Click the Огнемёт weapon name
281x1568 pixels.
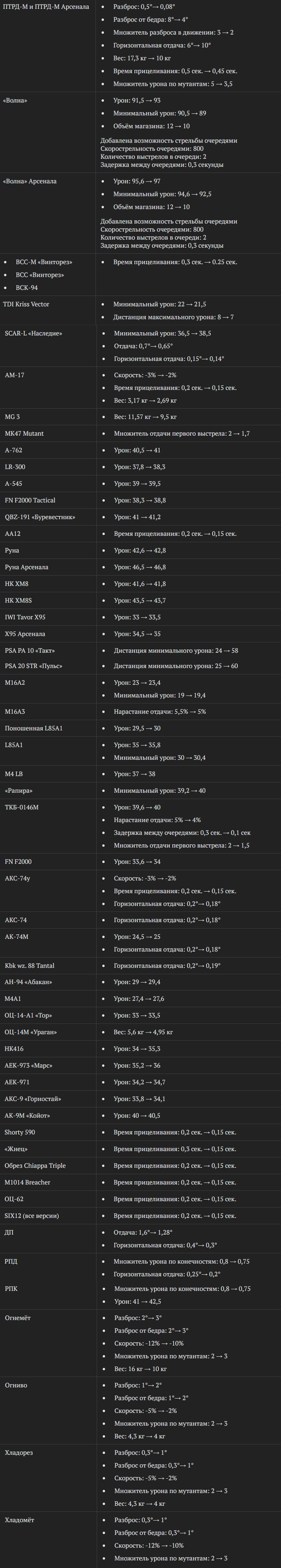[18, 1318]
